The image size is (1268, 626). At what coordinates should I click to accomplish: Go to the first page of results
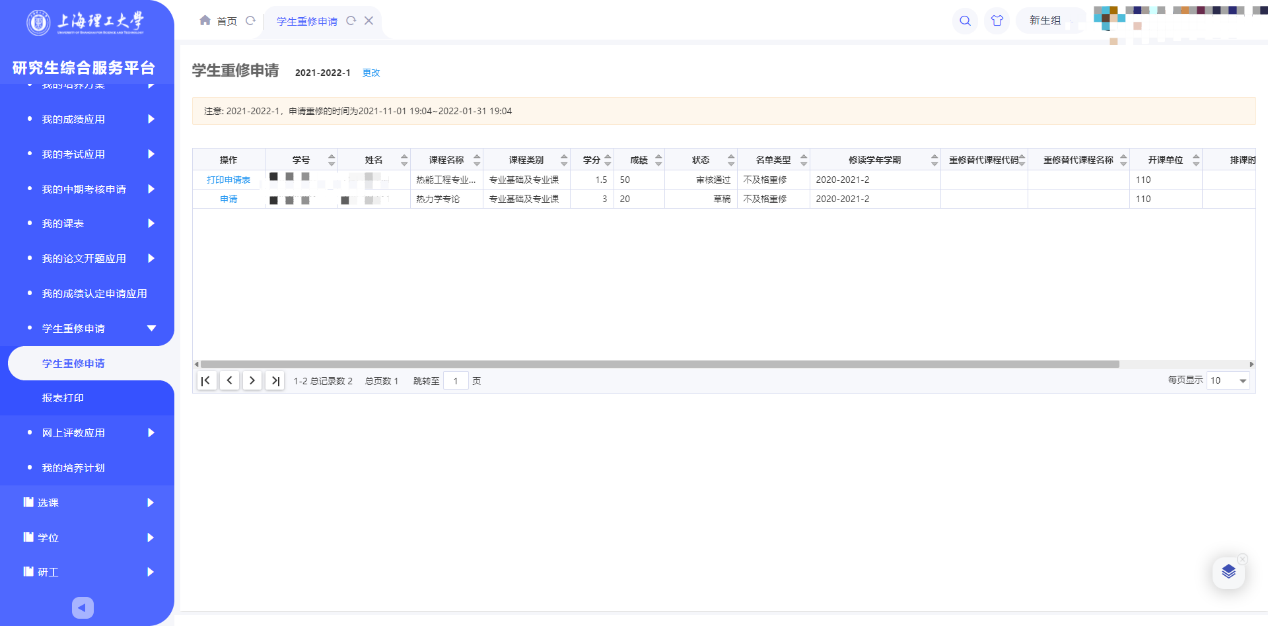coord(206,381)
